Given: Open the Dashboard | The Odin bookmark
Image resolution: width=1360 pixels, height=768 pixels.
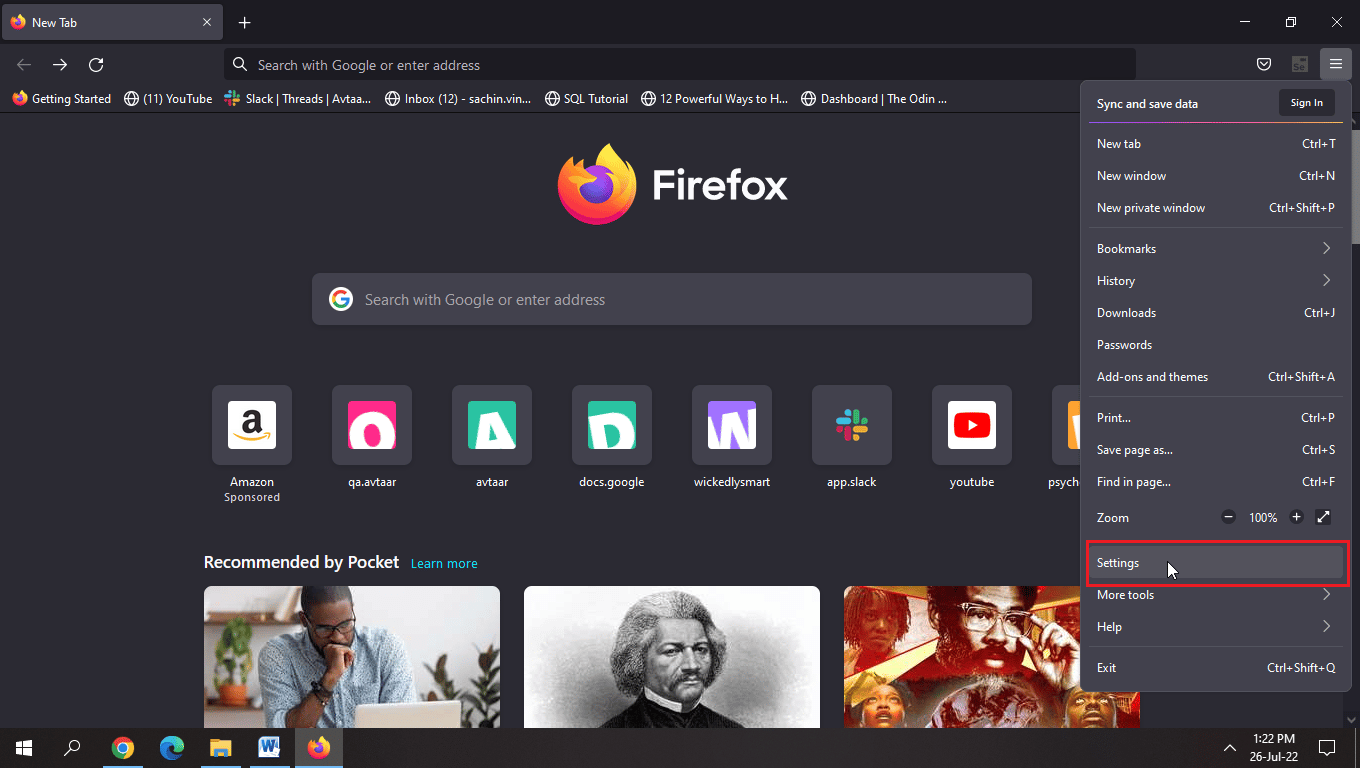Looking at the screenshot, I should (x=874, y=98).
